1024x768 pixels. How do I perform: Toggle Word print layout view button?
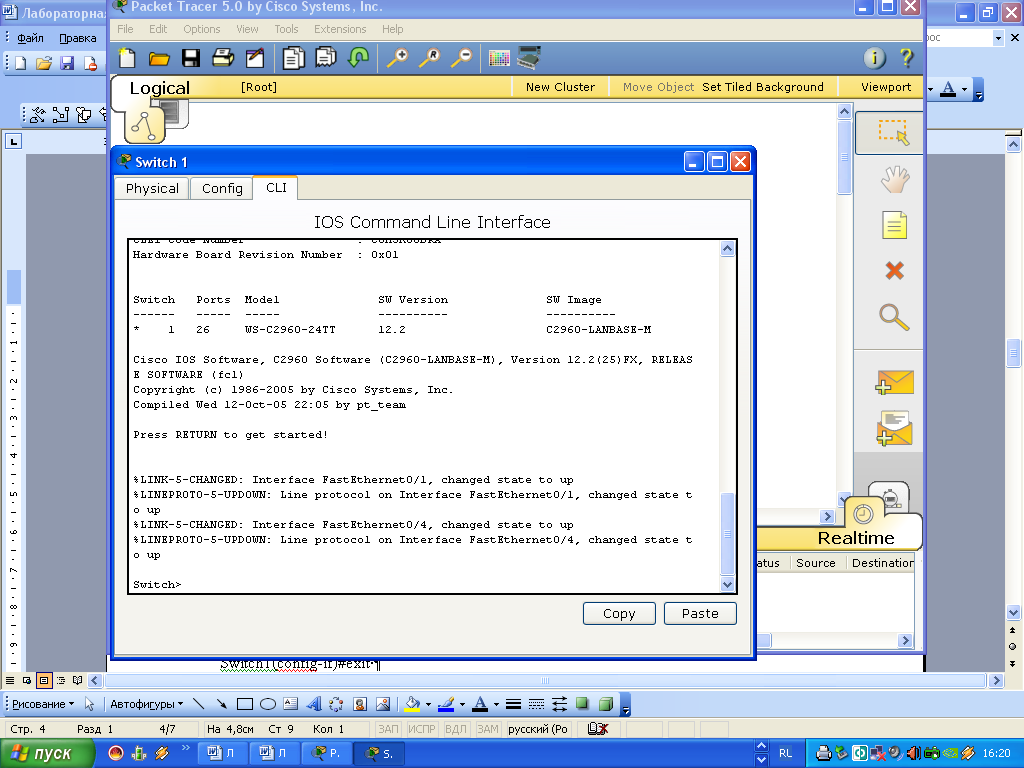pos(44,680)
